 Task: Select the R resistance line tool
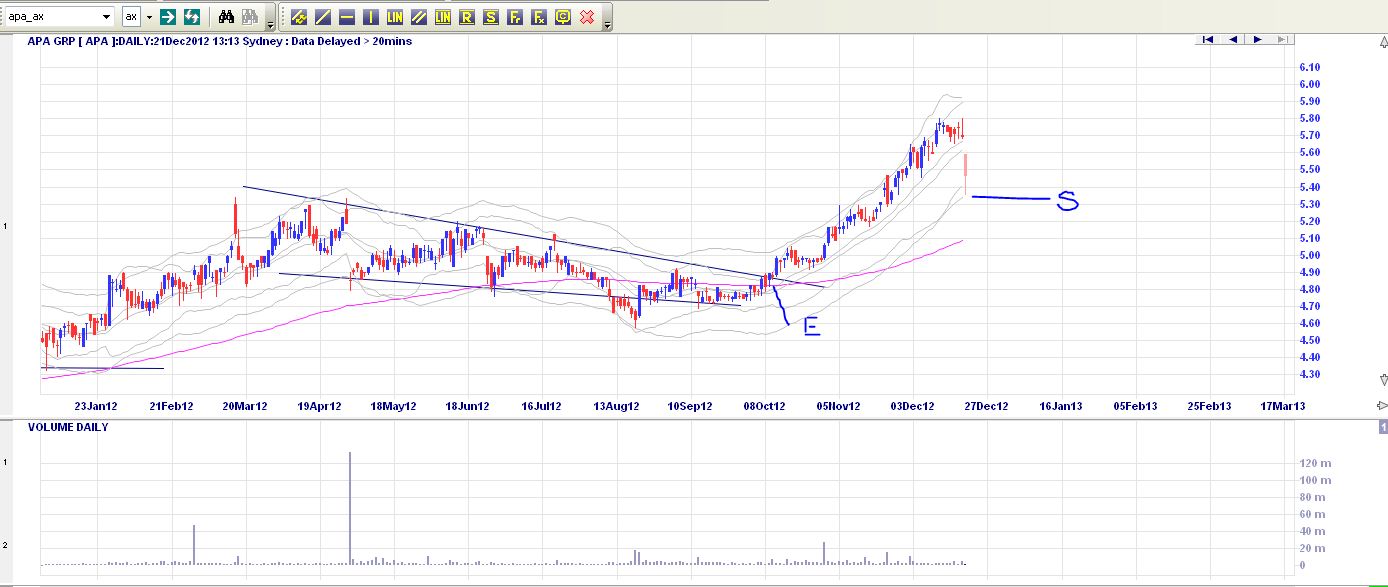467,17
